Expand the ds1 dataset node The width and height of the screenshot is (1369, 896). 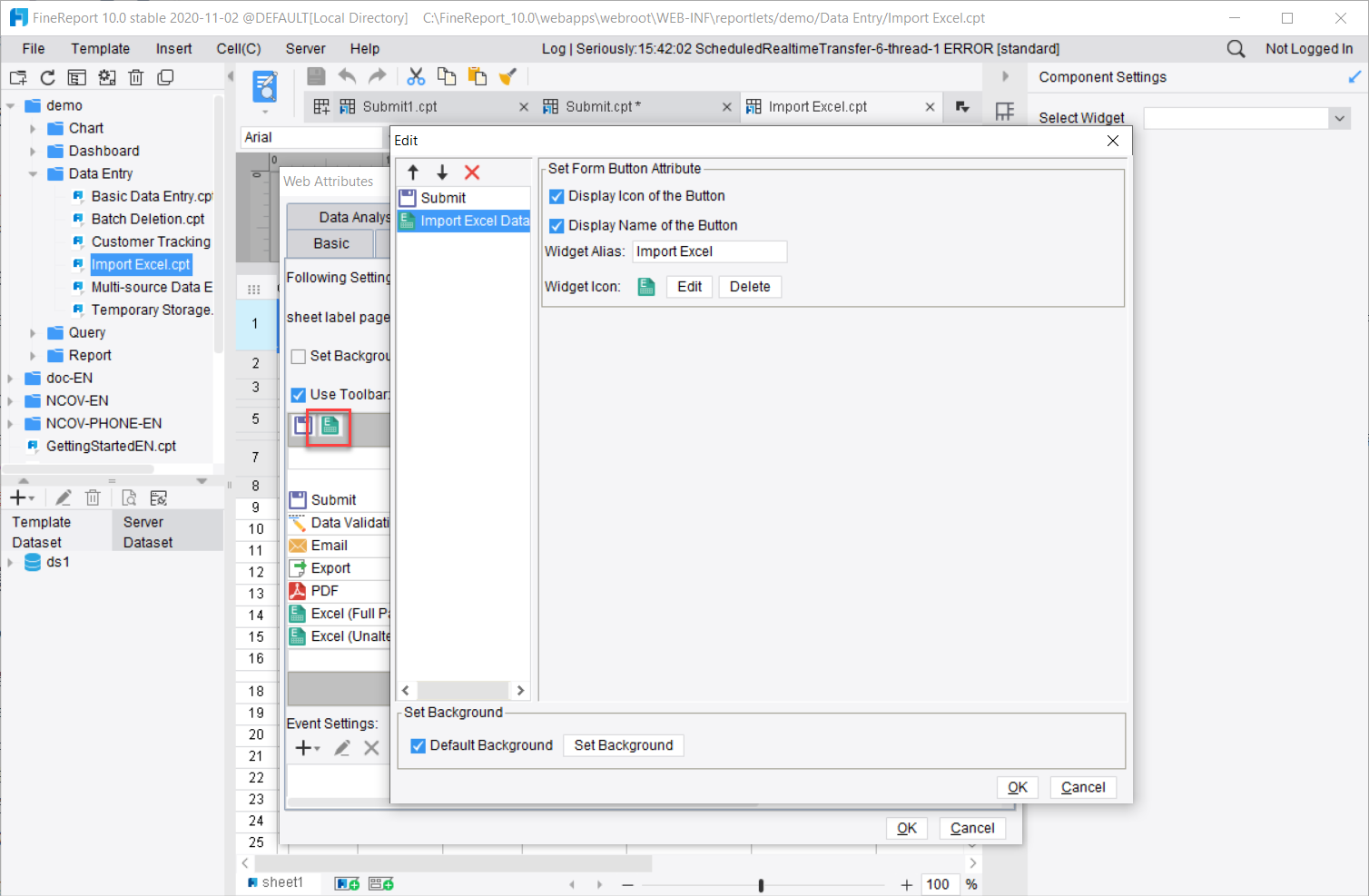tap(10, 563)
